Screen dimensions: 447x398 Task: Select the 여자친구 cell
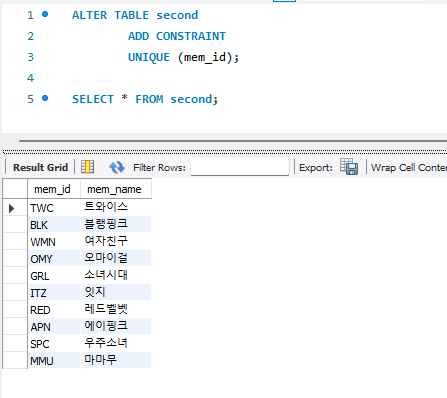[x=116, y=242]
